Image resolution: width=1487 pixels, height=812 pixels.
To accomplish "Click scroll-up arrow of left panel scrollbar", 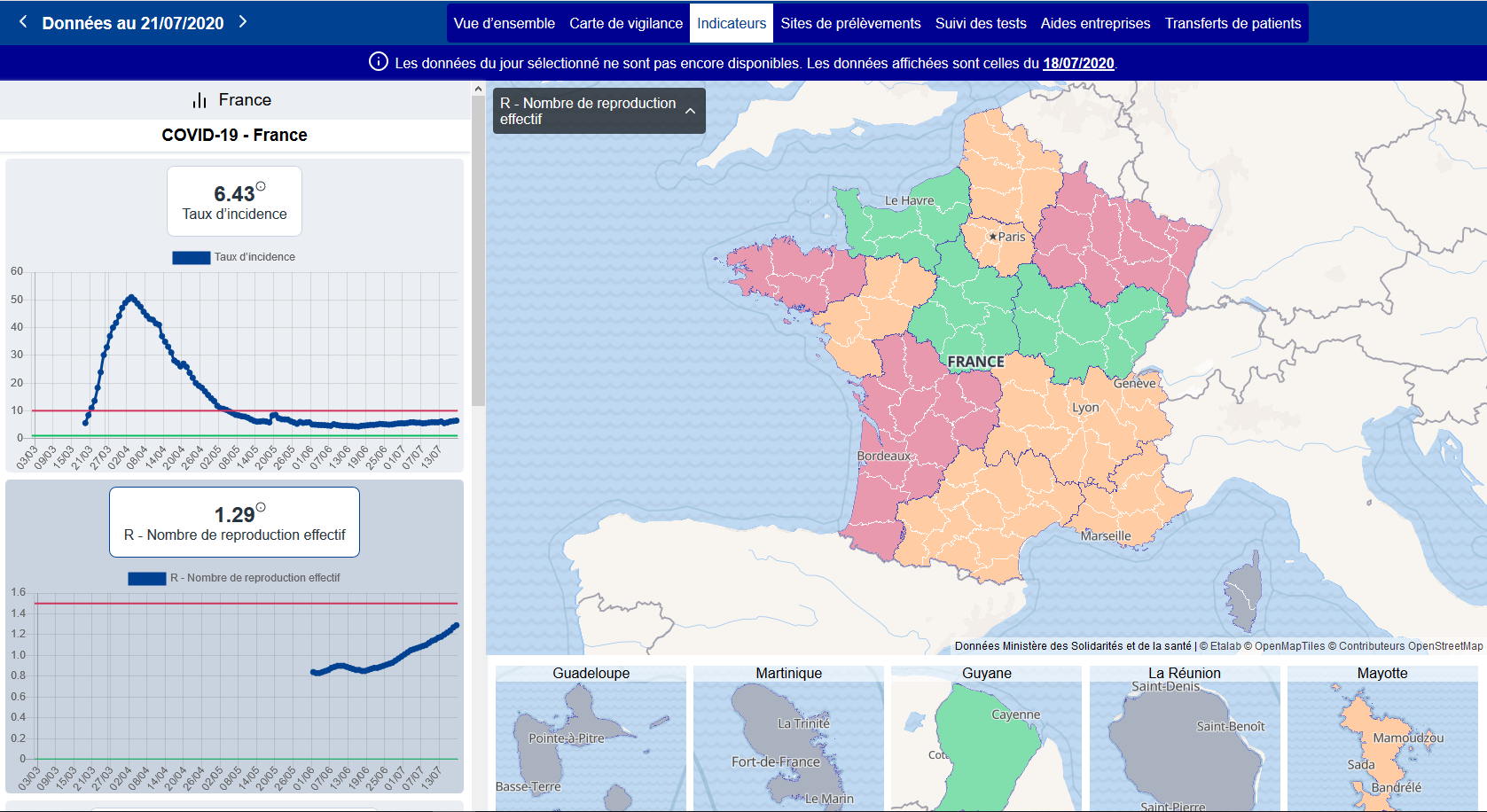I will click(x=478, y=90).
